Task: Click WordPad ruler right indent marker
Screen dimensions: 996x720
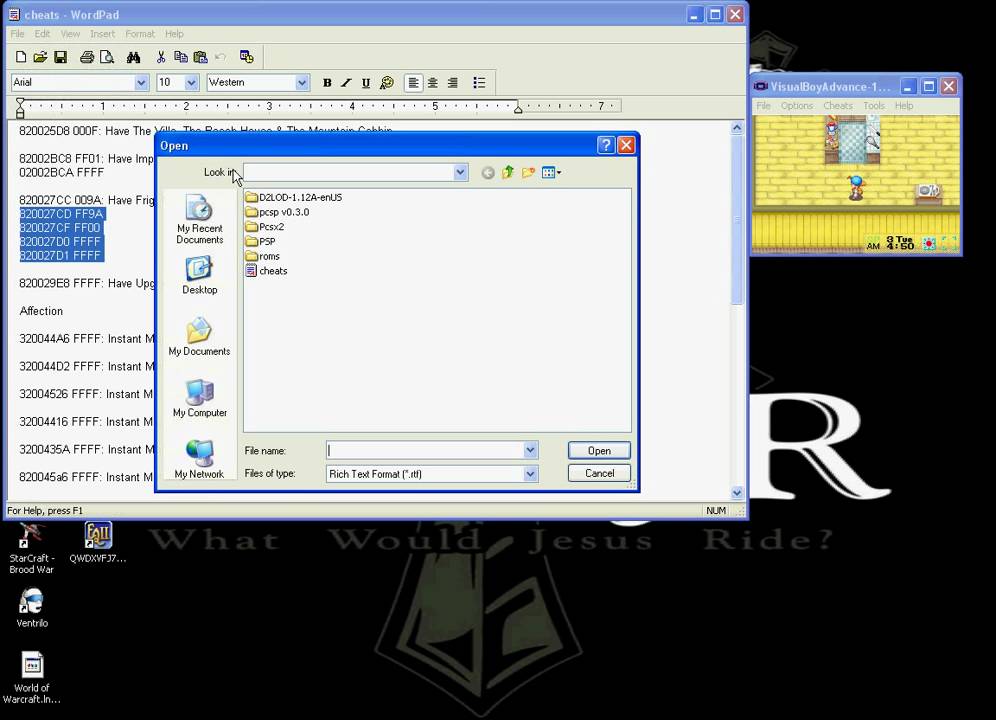Action: coord(518,109)
